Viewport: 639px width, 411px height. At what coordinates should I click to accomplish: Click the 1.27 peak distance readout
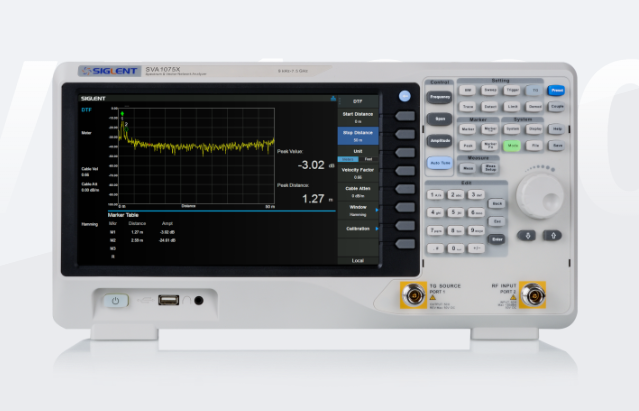pos(313,199)
